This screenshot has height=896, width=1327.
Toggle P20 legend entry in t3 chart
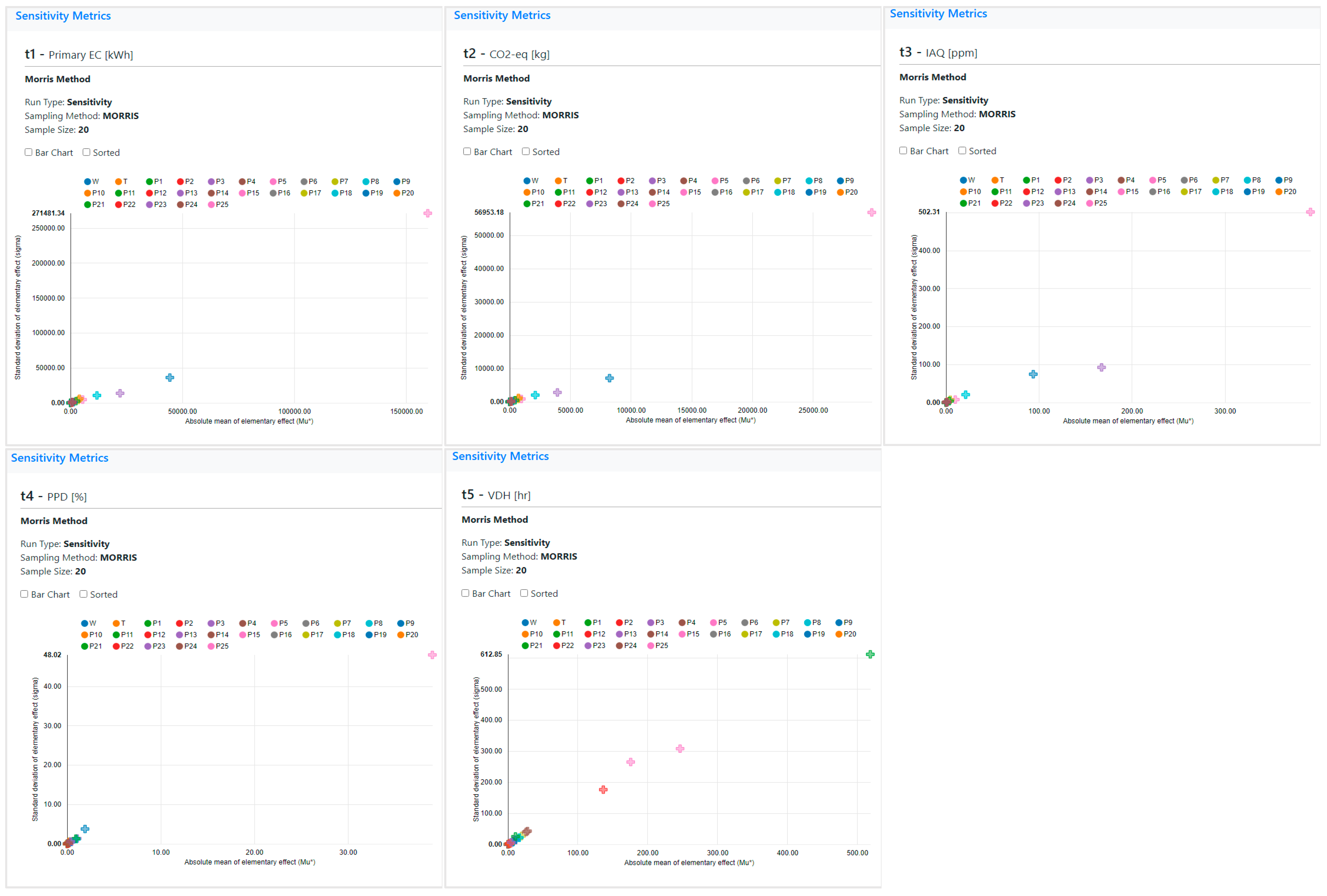(x=1279, y=192)
